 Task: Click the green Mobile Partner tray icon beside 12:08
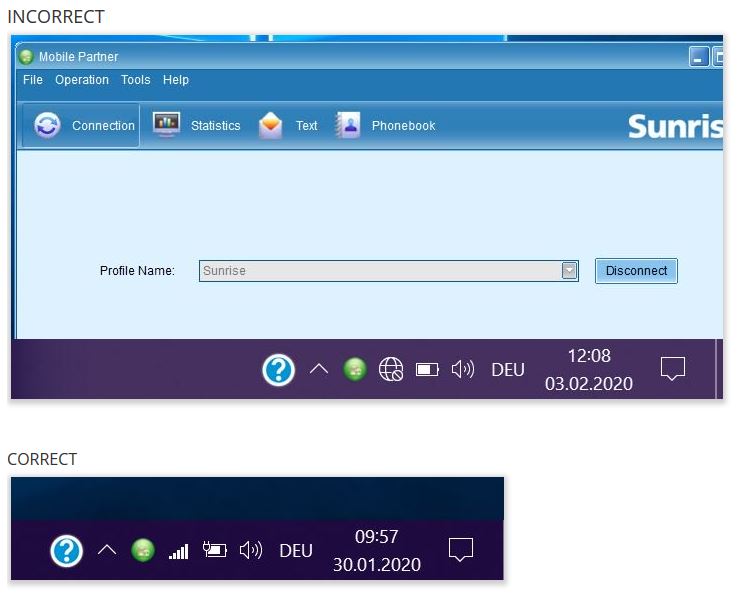pos(355,370)
